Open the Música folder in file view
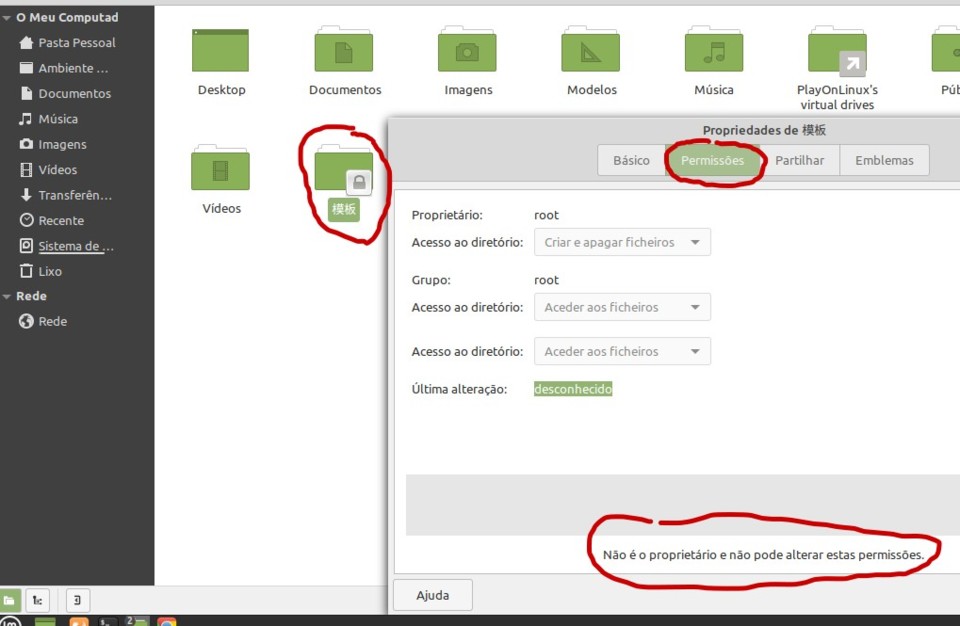960x626 pixels. (x=714, y=52)
